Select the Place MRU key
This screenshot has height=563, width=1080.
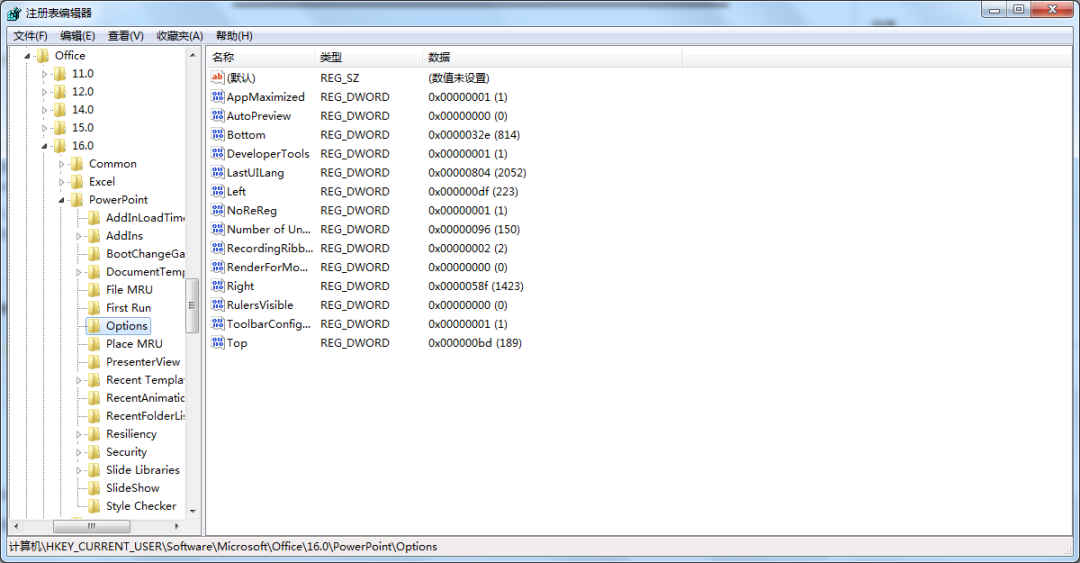[134, 344]
